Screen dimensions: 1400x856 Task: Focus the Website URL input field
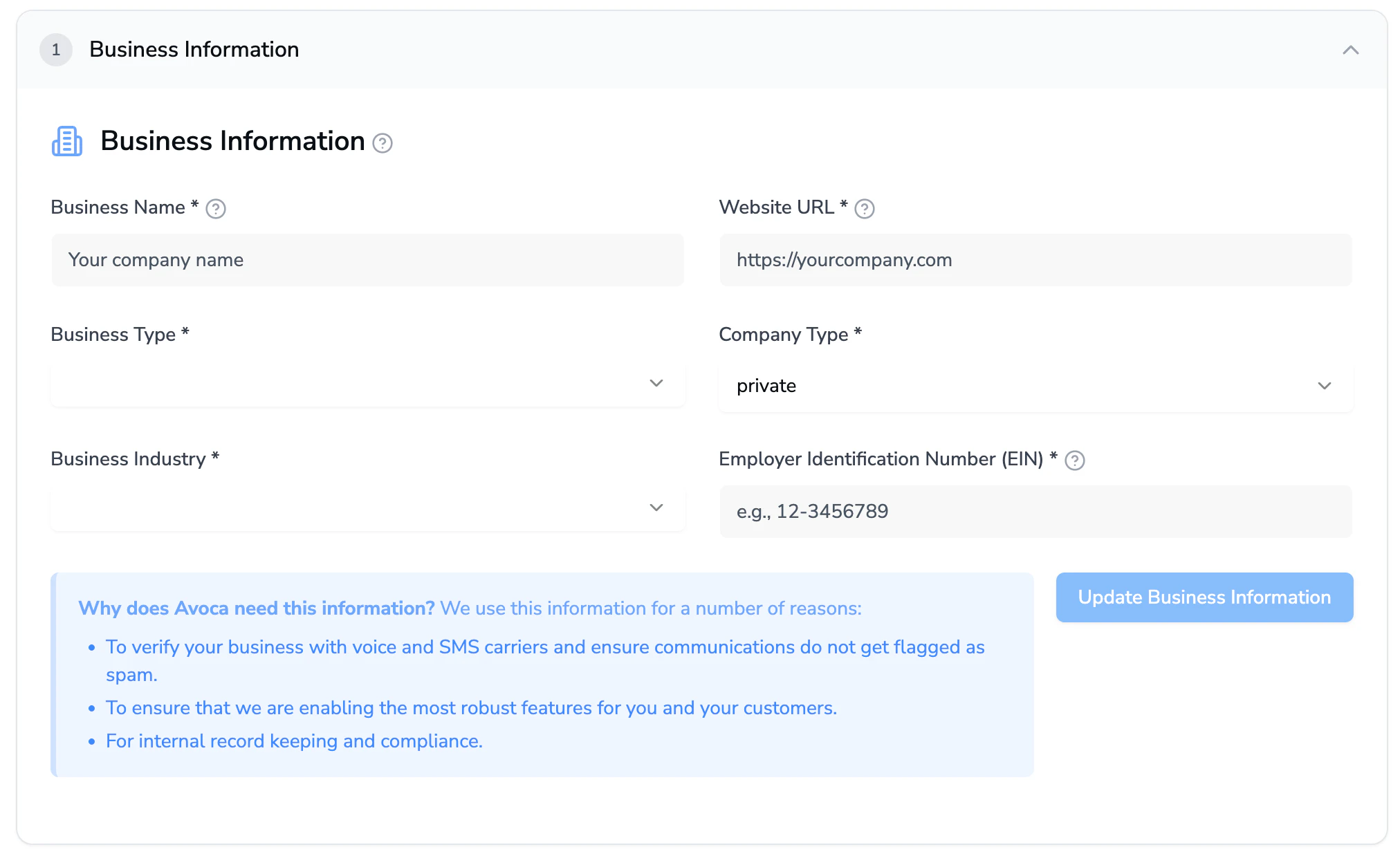(1035, 260)
